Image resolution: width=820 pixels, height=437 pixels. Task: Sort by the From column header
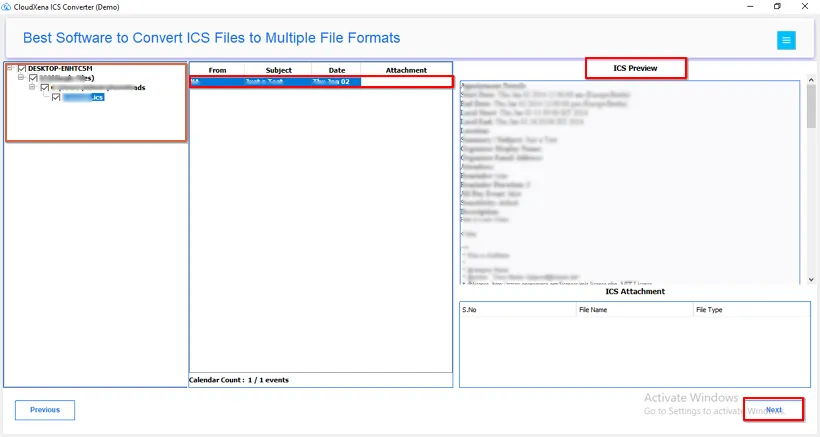217,70
